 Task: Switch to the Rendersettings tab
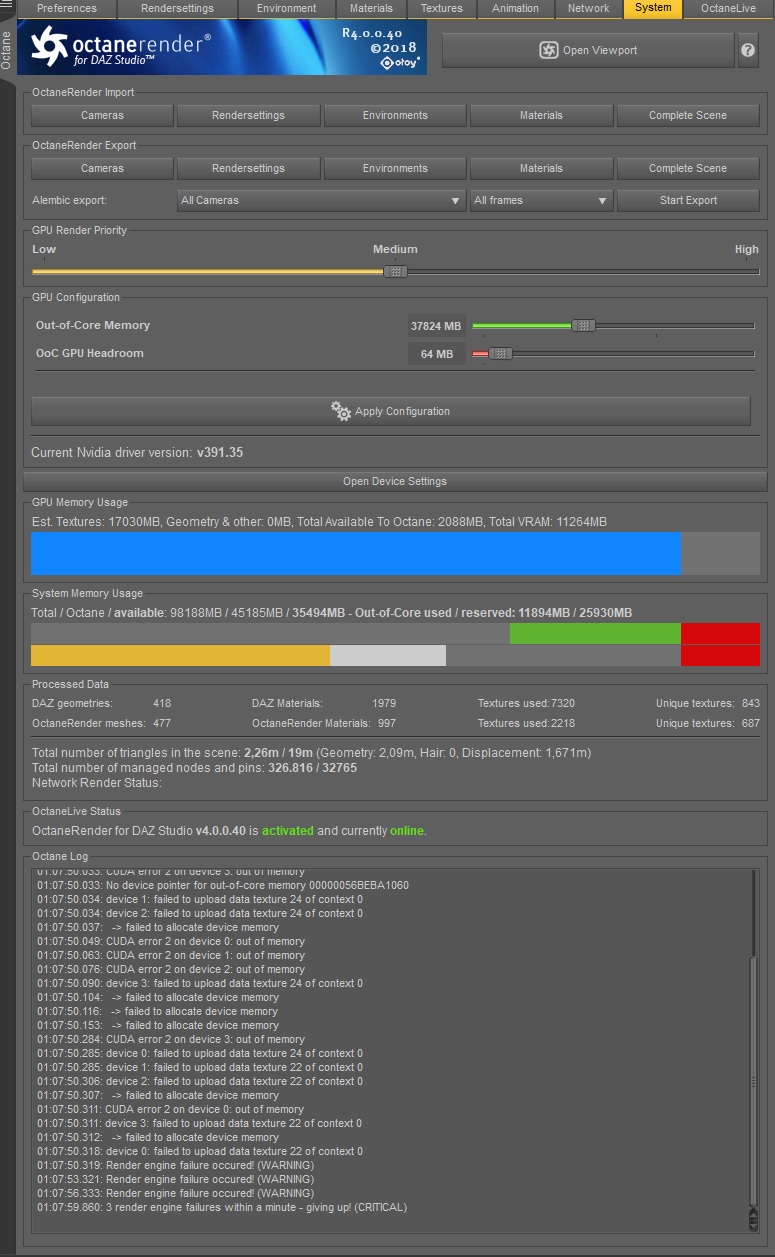[177, 9]
